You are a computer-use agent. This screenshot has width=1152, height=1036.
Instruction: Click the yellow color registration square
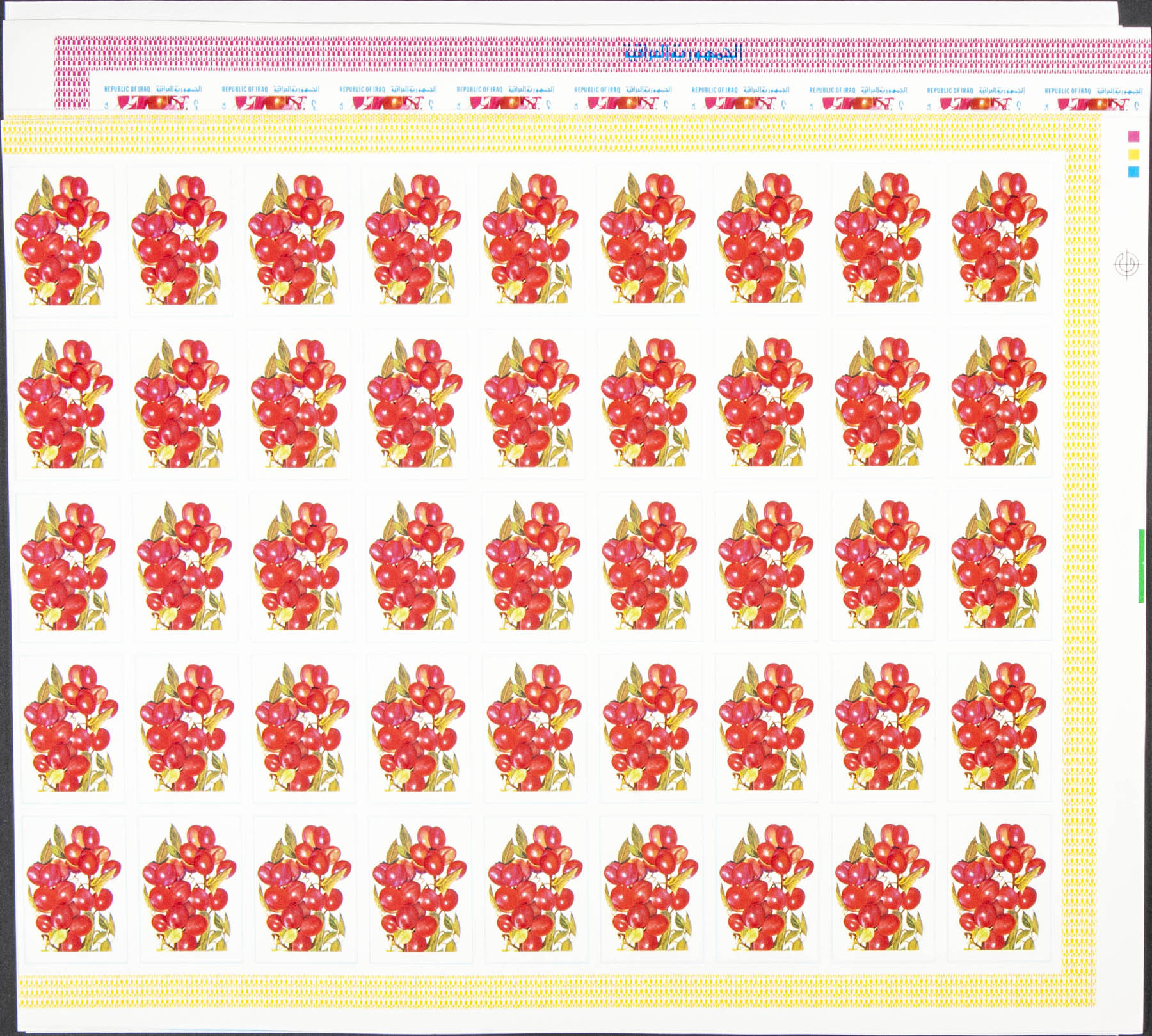click(x=1133, y=154)
